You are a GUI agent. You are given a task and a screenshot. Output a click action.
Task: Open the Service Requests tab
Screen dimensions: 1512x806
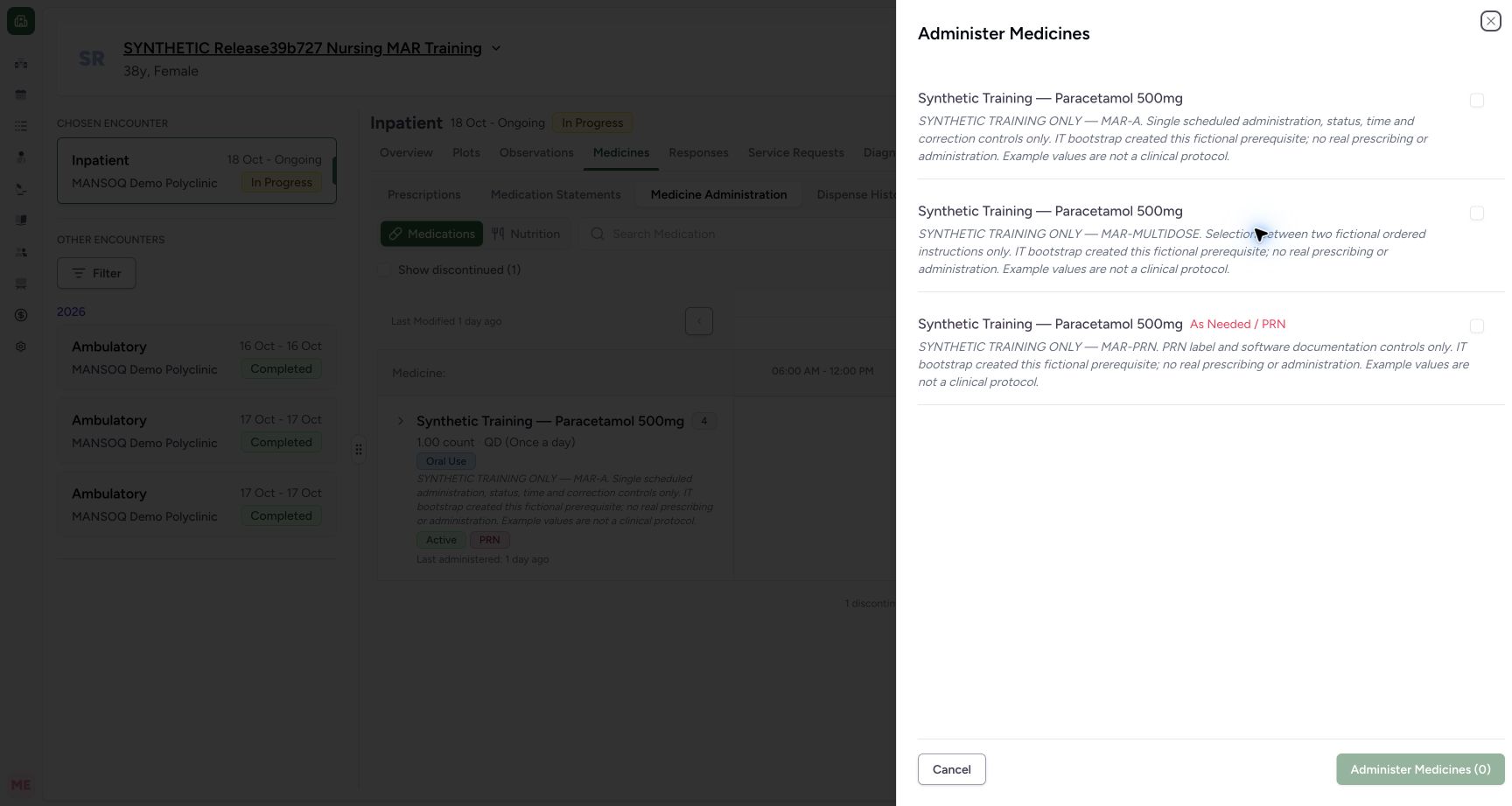point(795,152)
